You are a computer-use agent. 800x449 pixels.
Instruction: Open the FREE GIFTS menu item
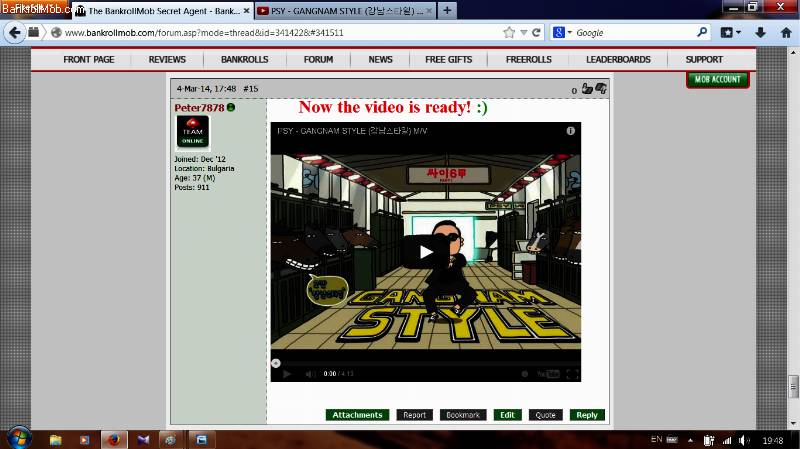(x=448, y=59)
